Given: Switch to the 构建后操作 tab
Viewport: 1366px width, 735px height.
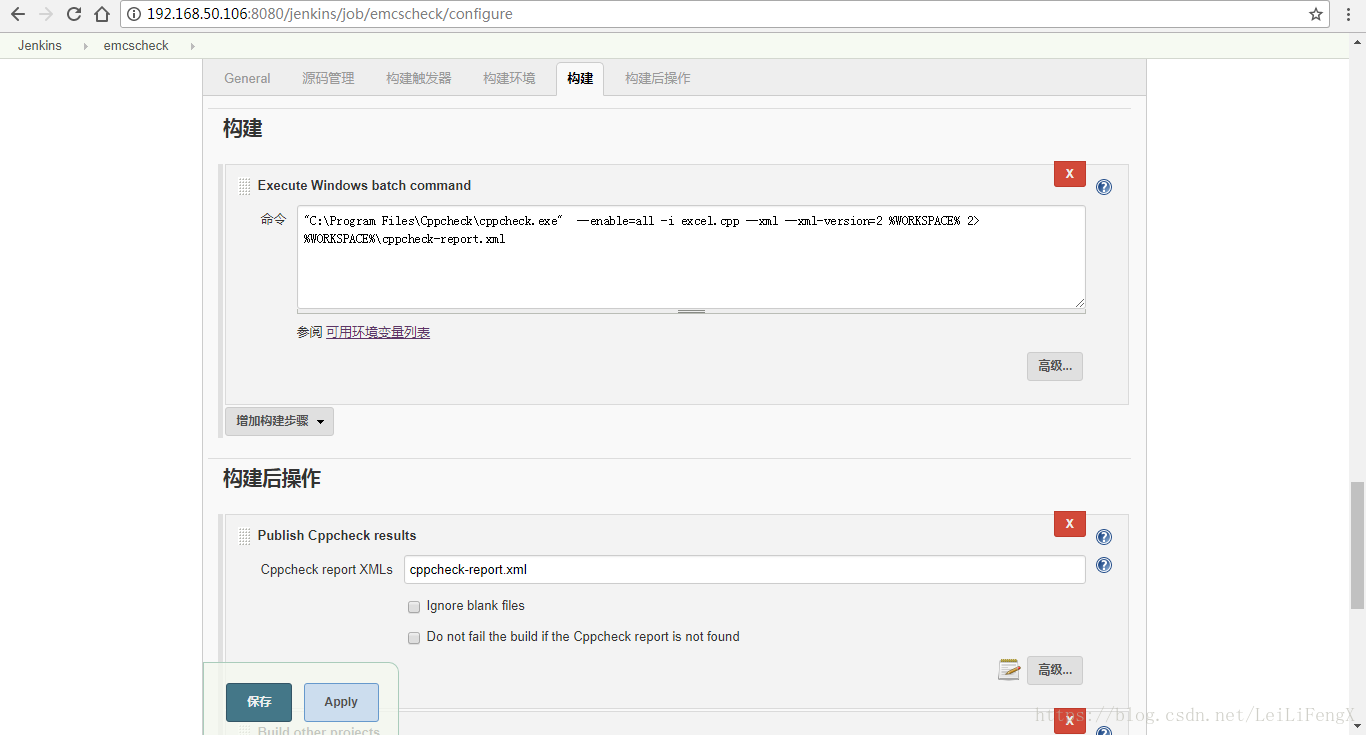Looking at the screenshot, I should pyautogui.click(x=657, y=78).
